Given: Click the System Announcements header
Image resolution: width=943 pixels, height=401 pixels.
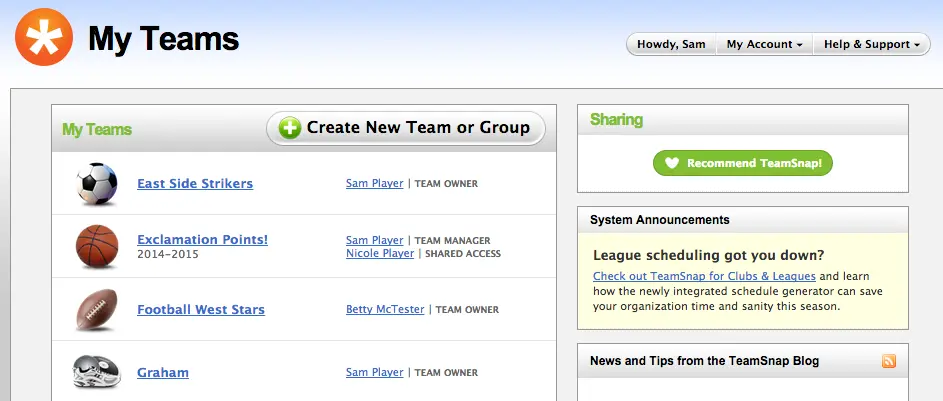Looking at the screenshot, I should 660,219.
